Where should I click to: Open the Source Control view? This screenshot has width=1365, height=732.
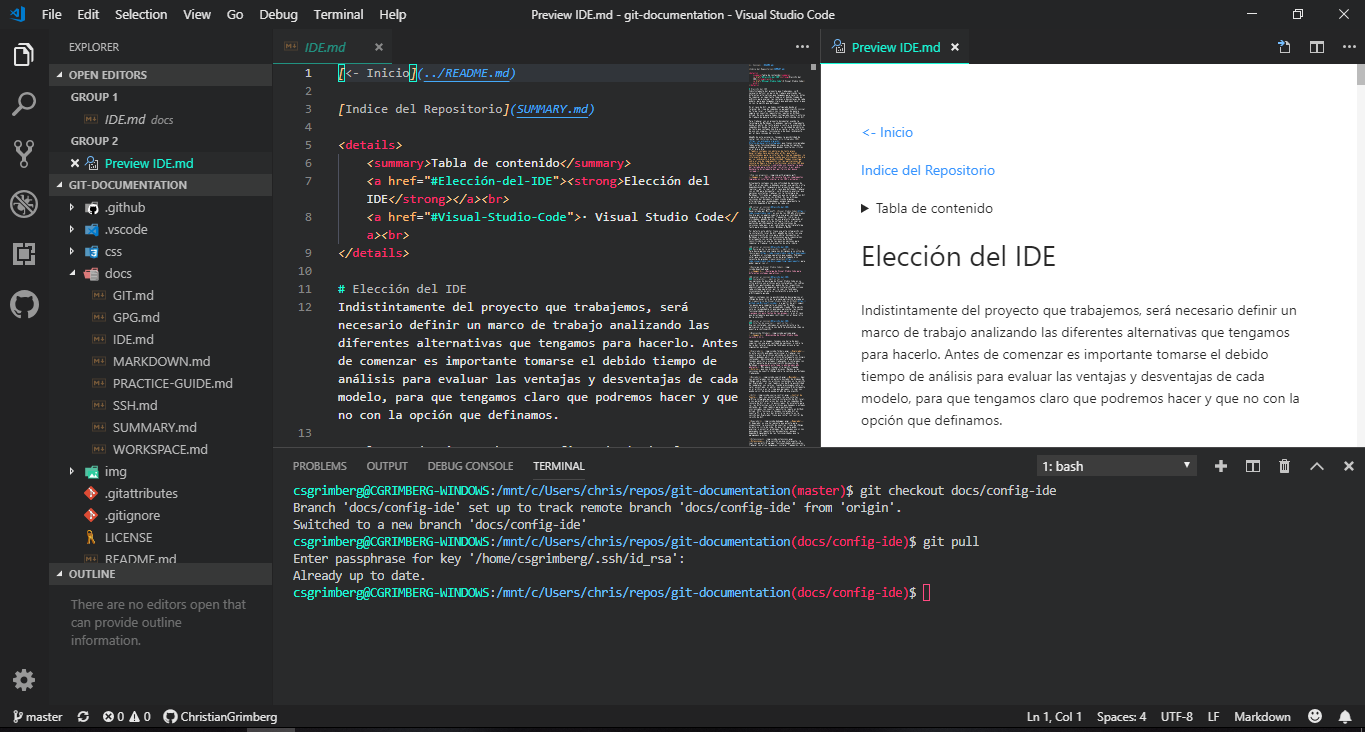(24, 154)
